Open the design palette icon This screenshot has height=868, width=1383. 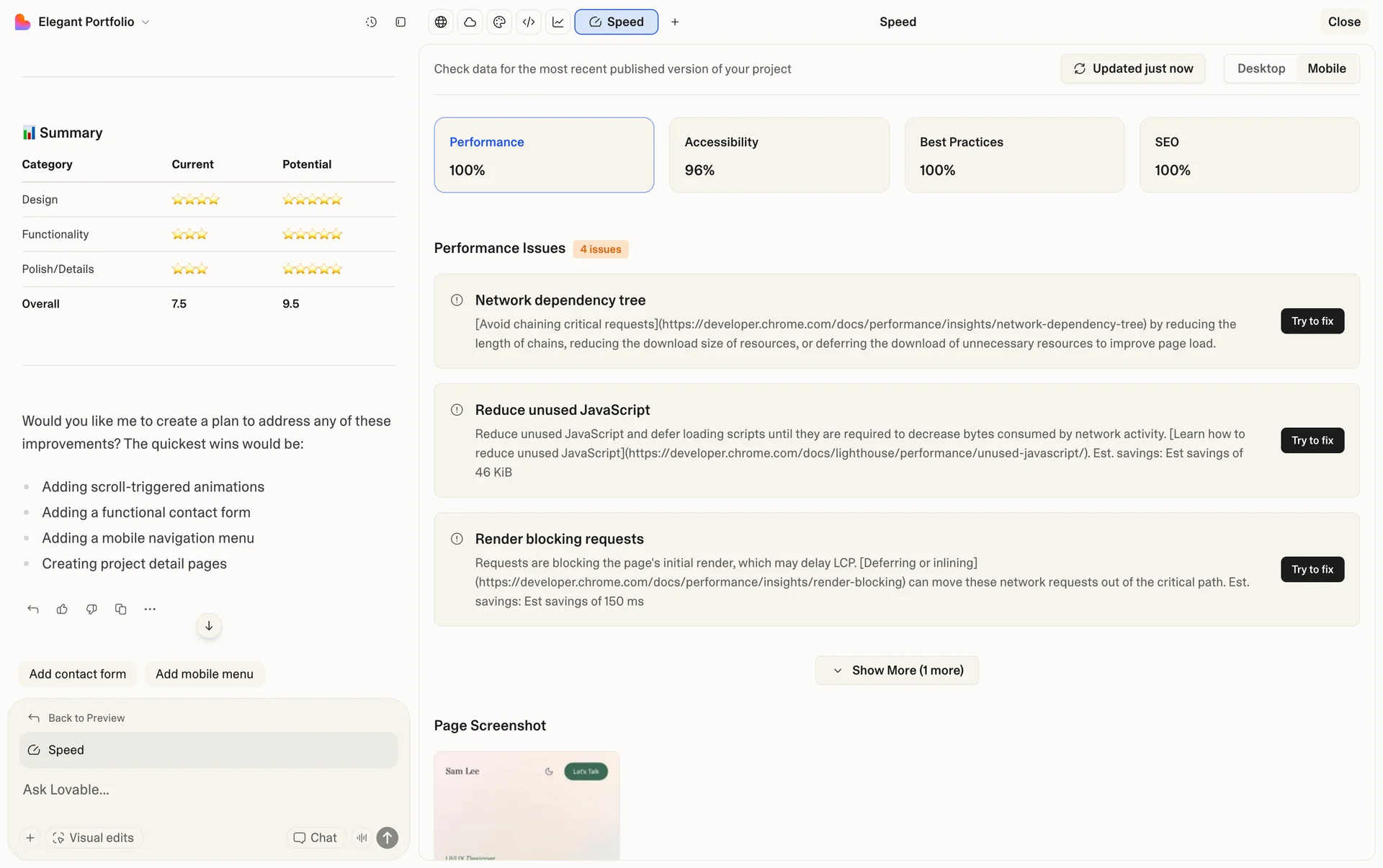pyautogui.click(x=499, y=22)
